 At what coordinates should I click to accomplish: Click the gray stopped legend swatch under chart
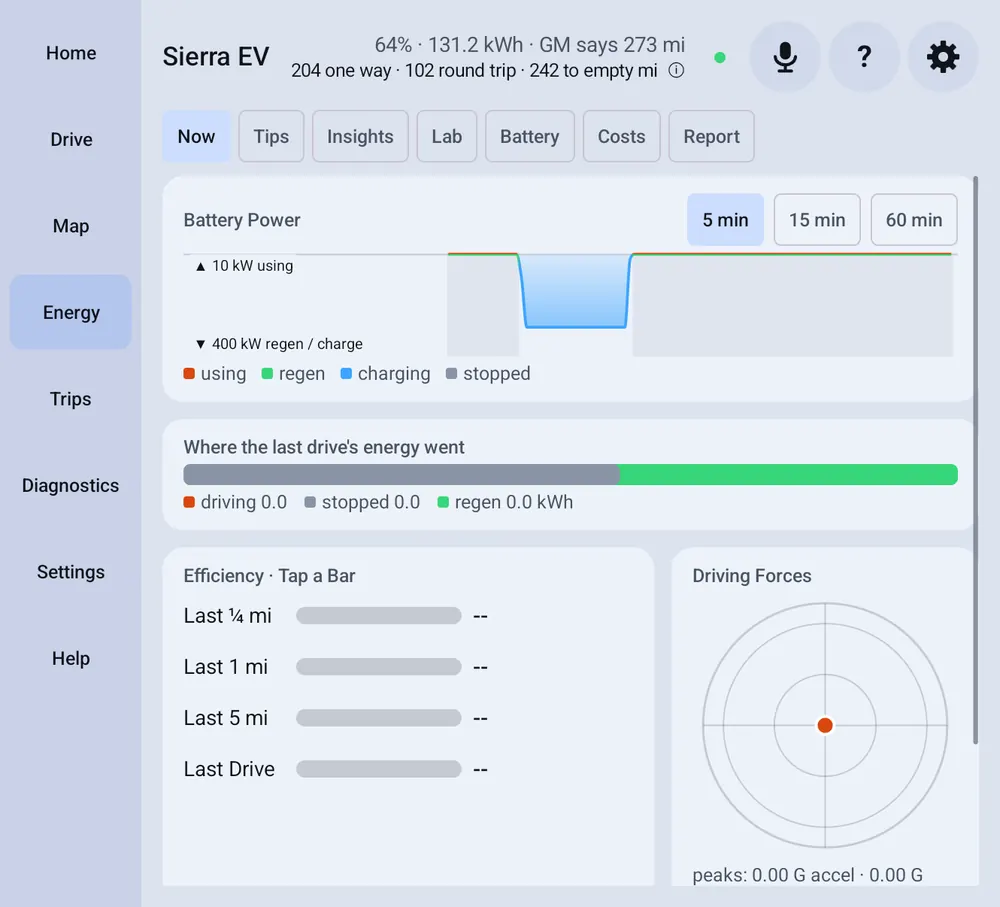point(452,374)
